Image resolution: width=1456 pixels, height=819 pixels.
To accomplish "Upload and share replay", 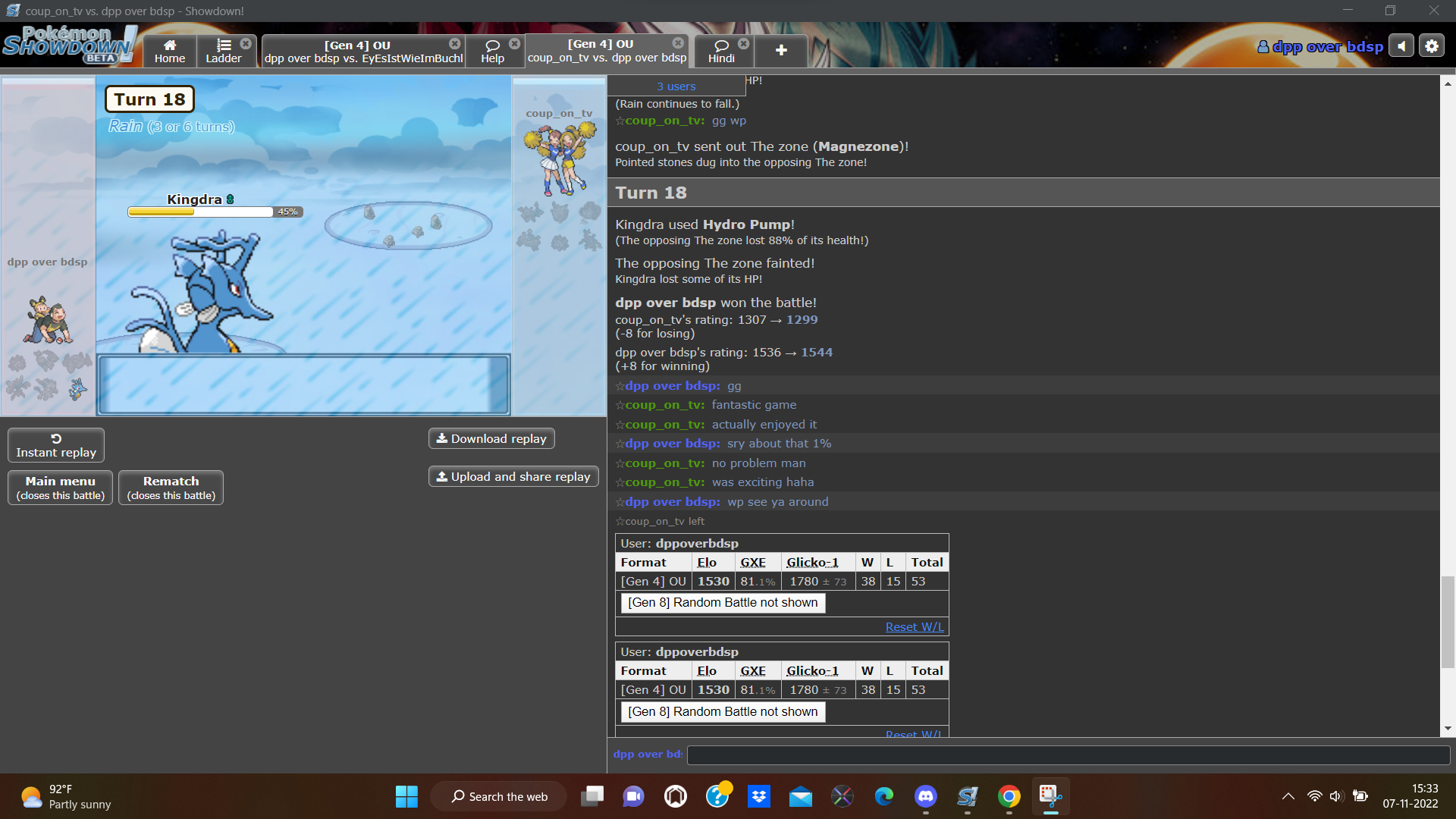I will pos(513,476).
